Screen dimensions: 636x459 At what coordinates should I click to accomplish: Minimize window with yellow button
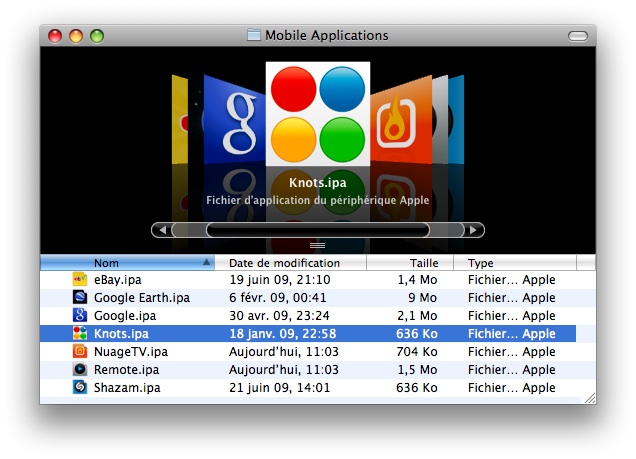pyautogui.click(x=76, y=36)
